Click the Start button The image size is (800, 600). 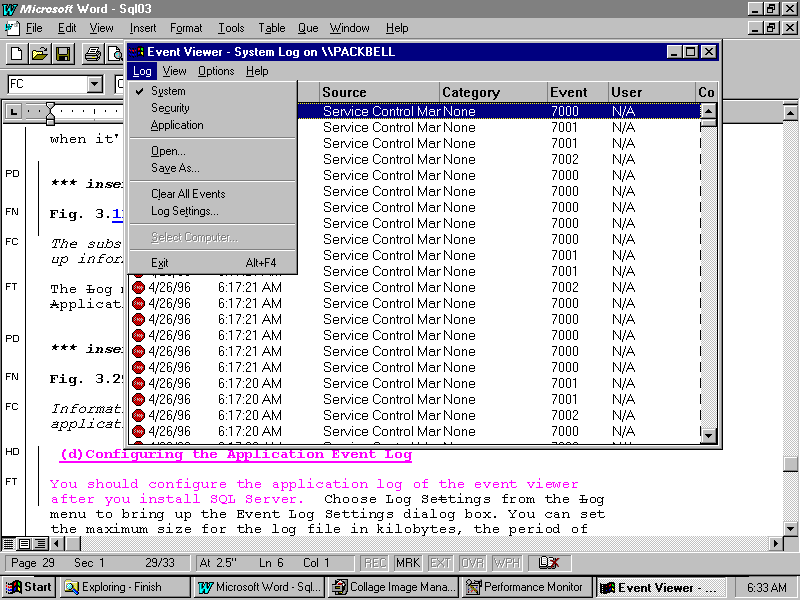click(x=28, y=587)
